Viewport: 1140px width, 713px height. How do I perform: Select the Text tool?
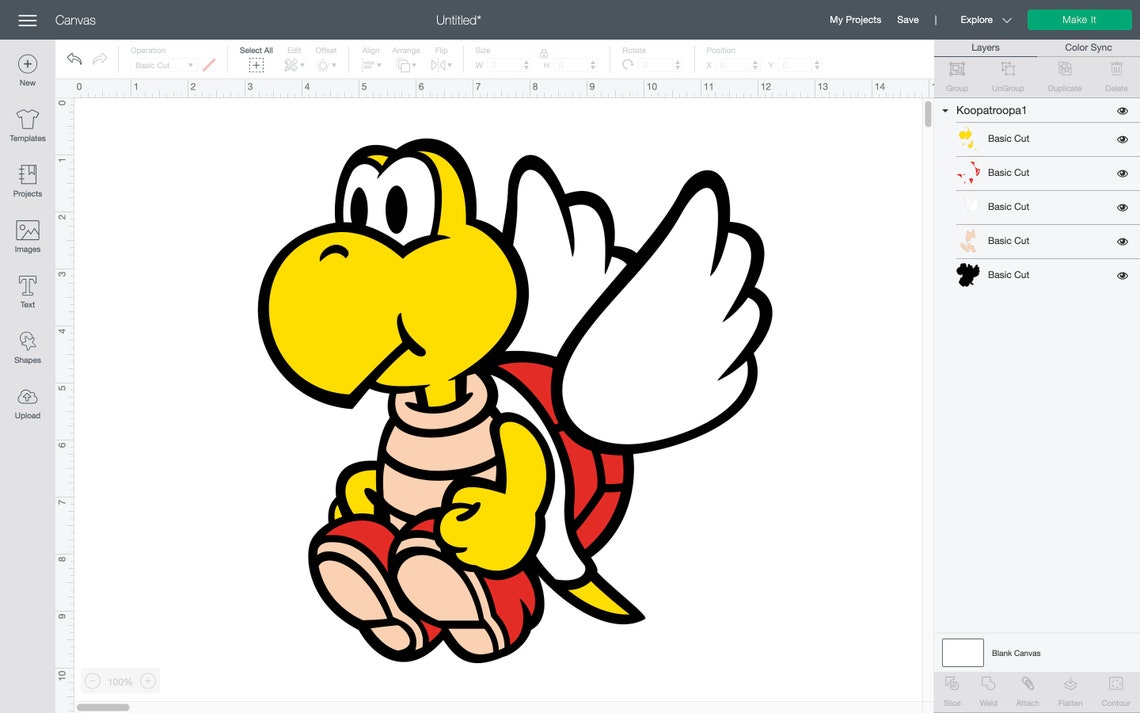tap(27, 292)
